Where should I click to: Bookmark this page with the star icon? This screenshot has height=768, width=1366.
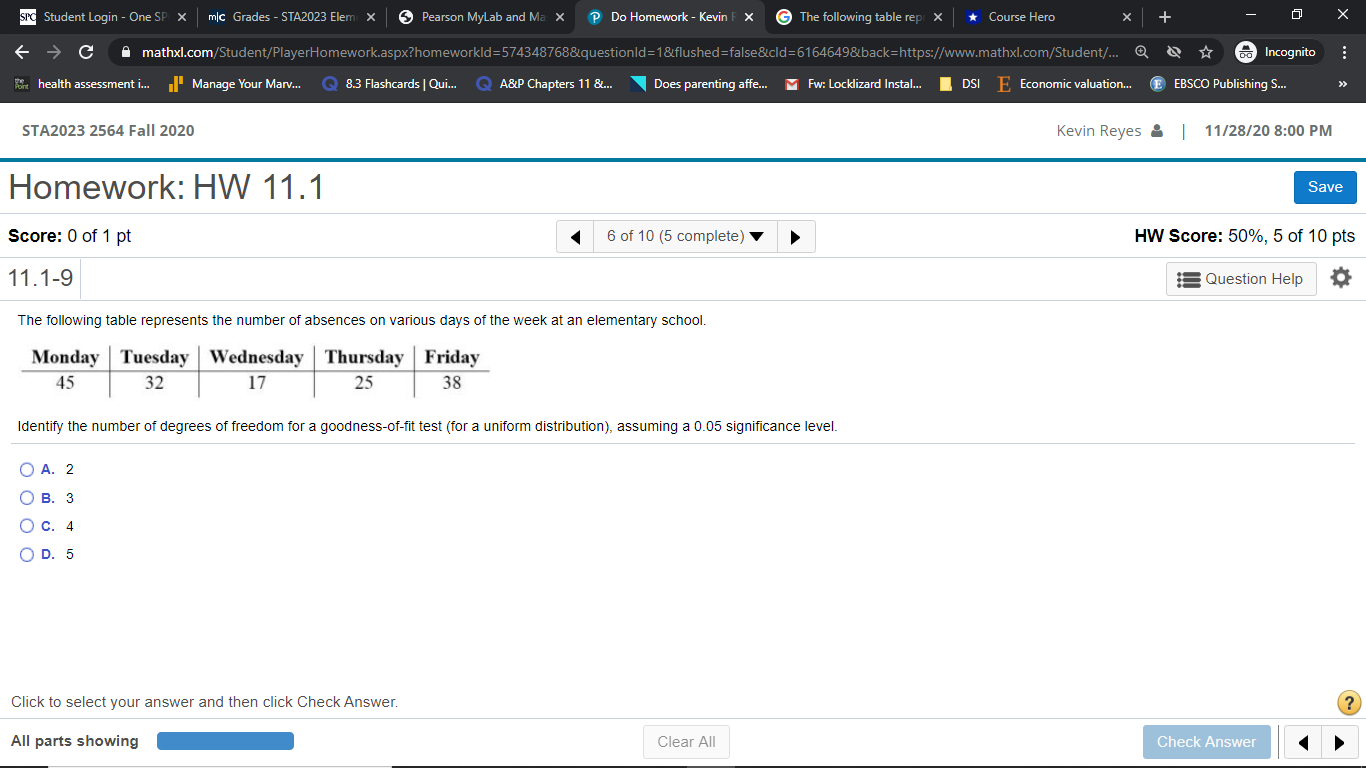[x=1207, y=52]
